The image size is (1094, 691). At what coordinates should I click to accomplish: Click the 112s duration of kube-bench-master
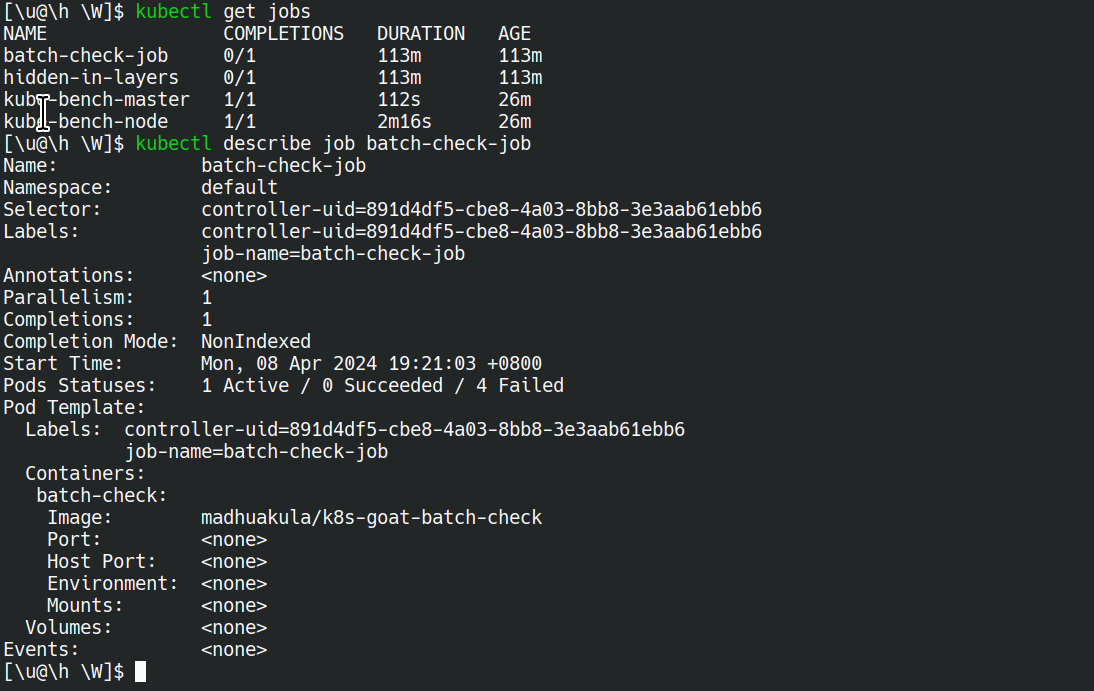pyautogui.click(x=399, y=100)
